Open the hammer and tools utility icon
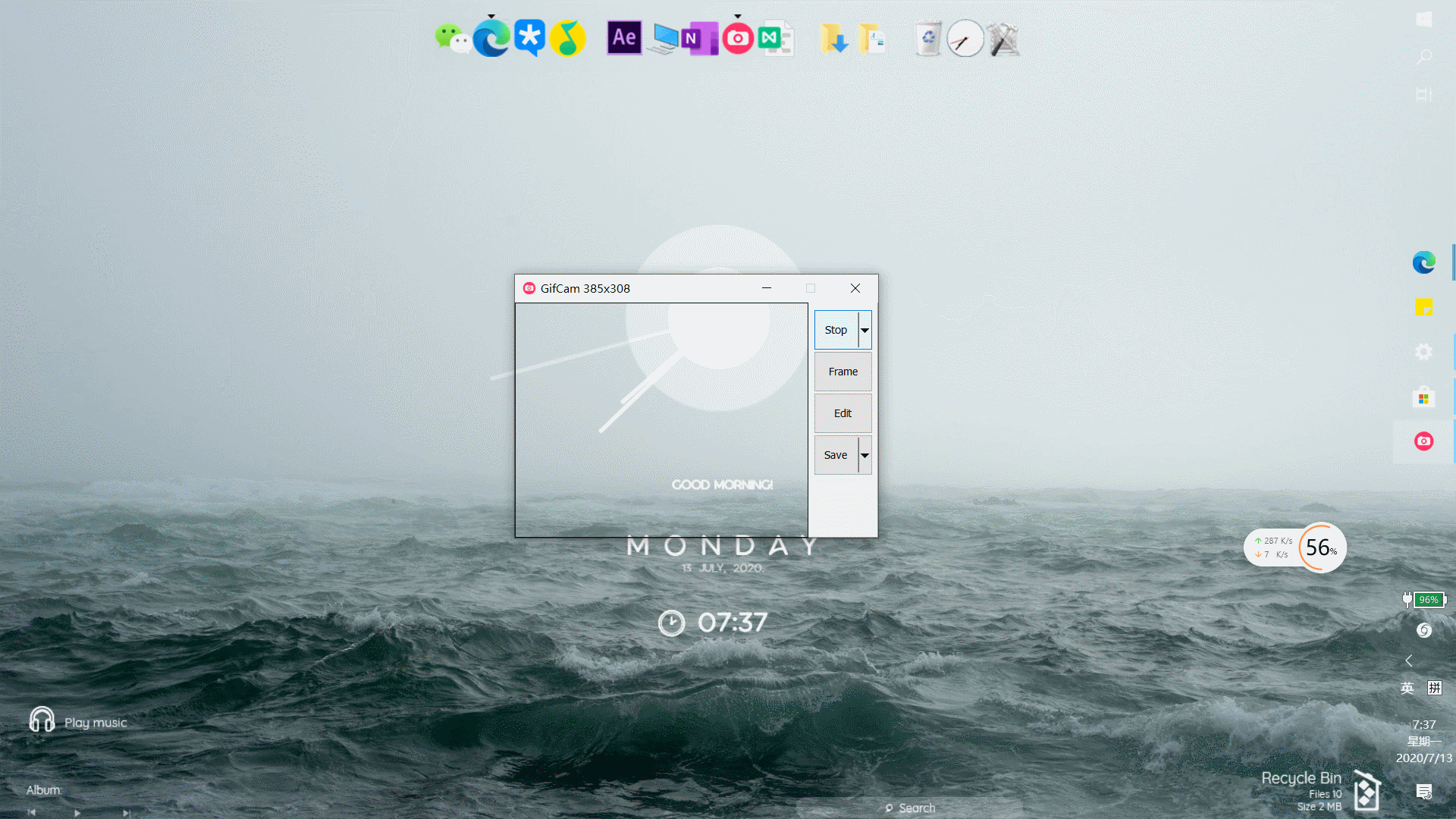The height and width of the screenshot is (819, 1456). pos(1003,39)
